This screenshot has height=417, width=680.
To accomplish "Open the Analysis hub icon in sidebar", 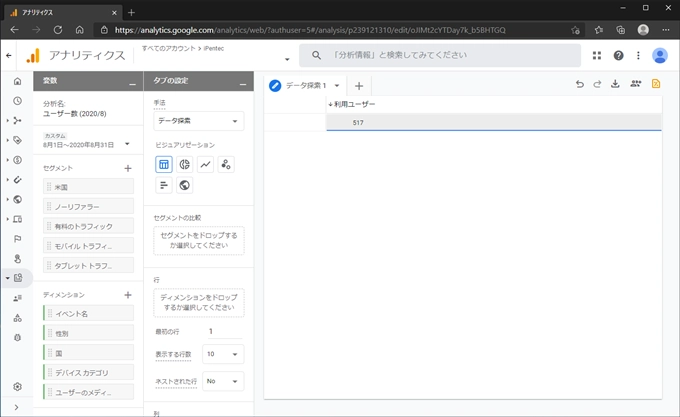I will 18,278.
